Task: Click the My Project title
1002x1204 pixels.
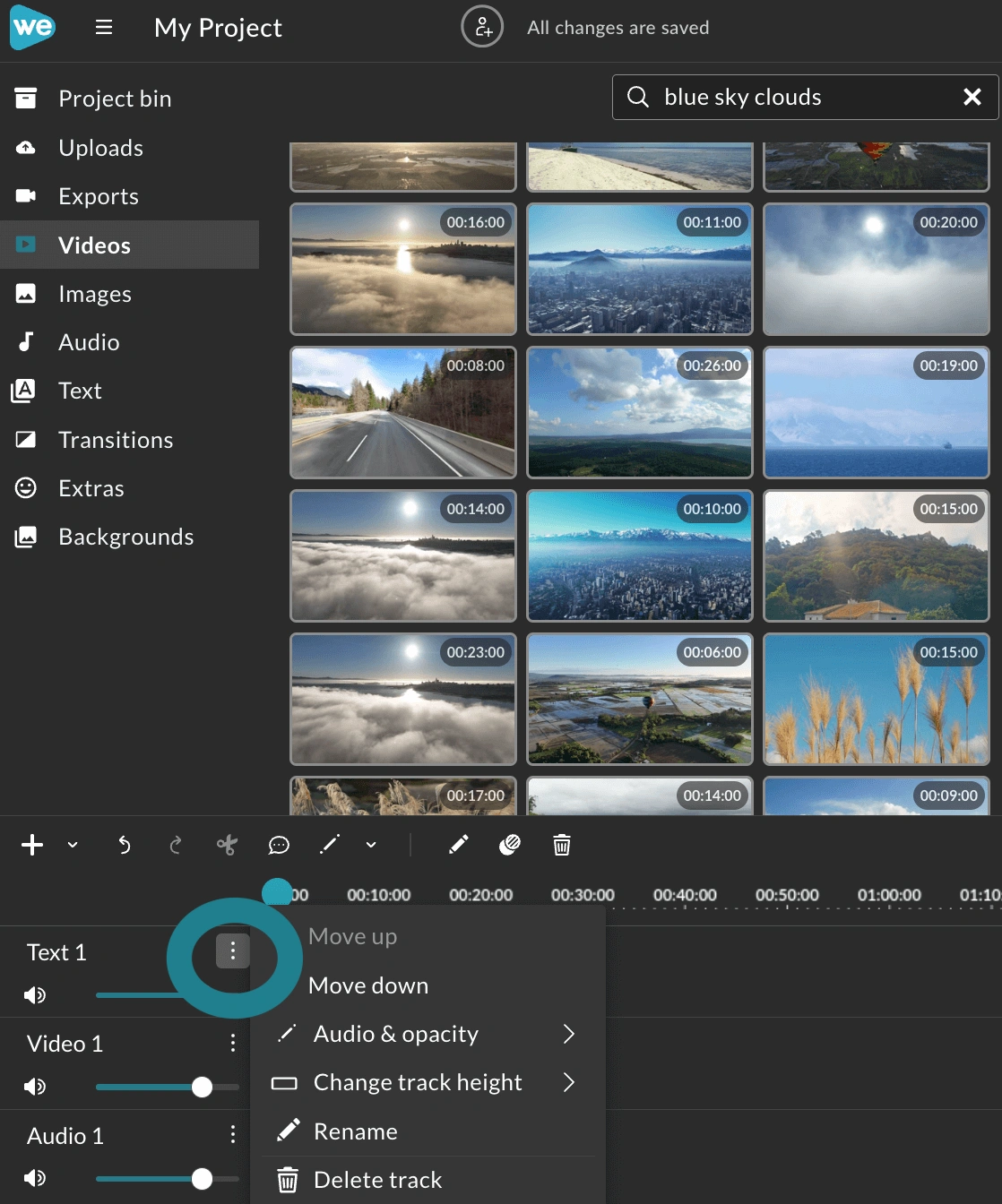Action: pyautogui.click(x=218, y=28)
